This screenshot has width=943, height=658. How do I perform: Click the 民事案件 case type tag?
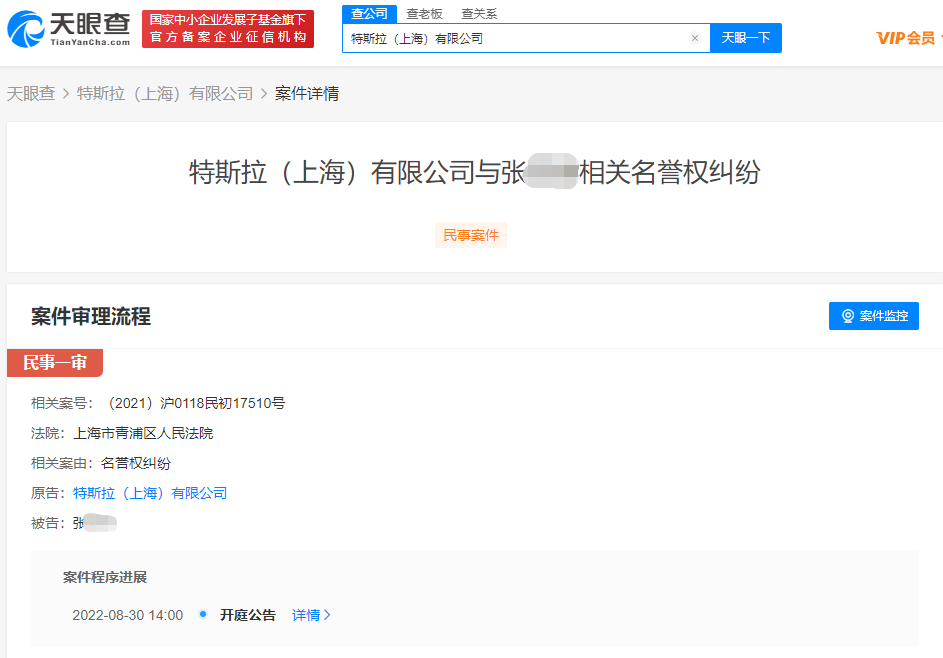tap(471, 234)
